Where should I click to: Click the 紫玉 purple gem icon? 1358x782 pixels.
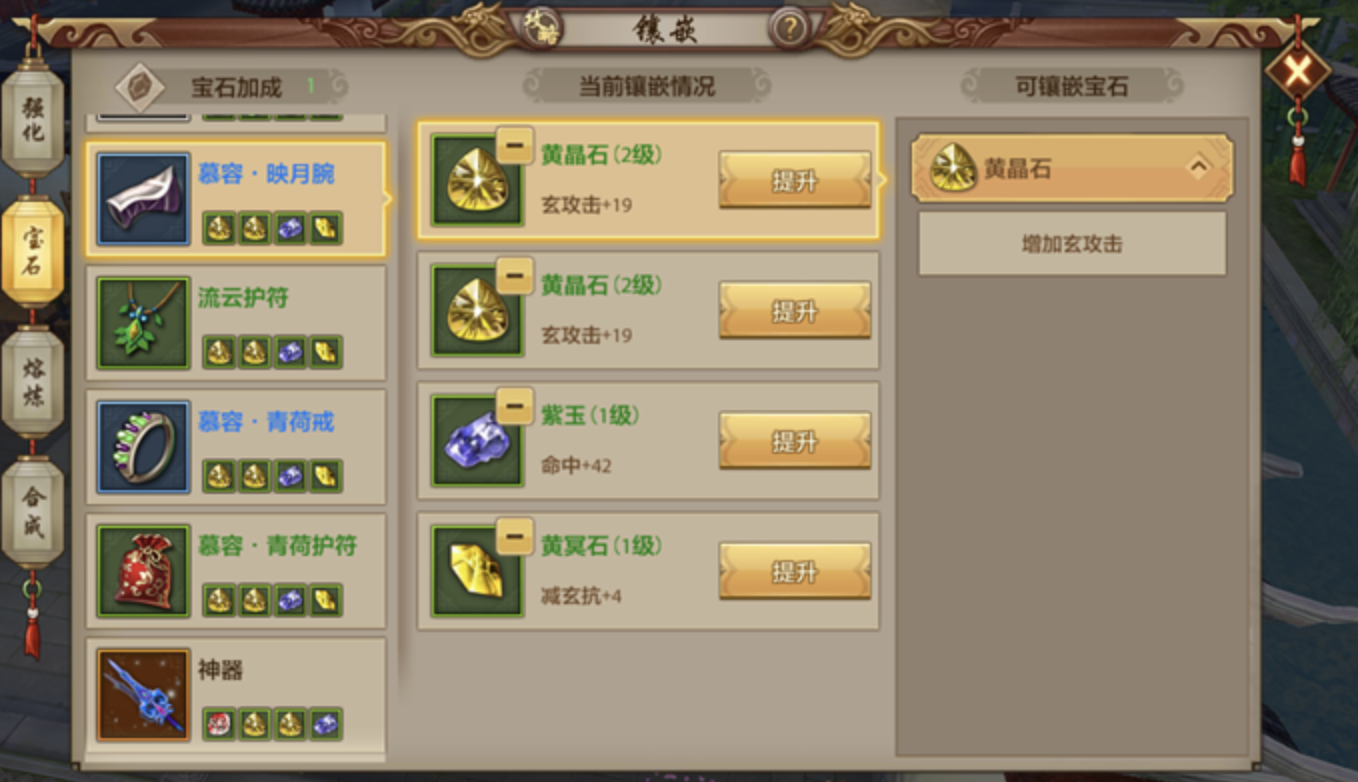[477, 441]
